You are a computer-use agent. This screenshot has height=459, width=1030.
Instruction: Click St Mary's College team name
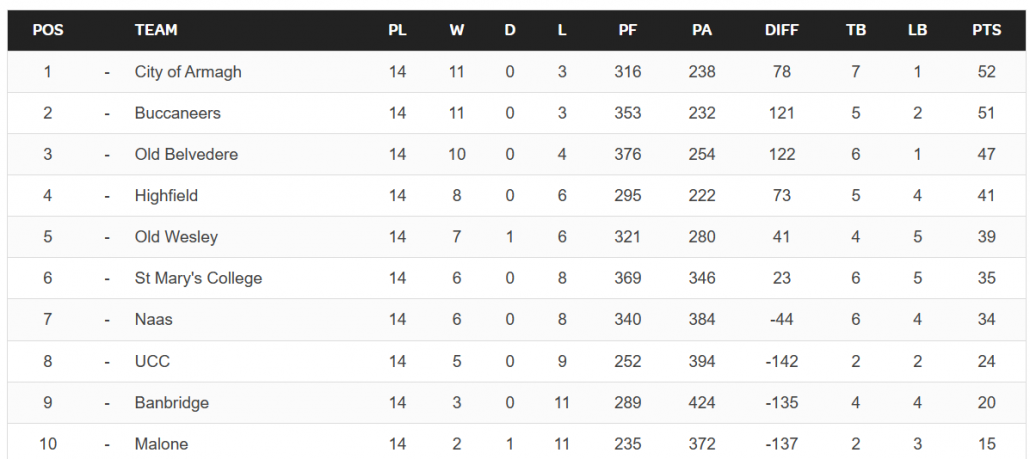click(x=198, y=278)
